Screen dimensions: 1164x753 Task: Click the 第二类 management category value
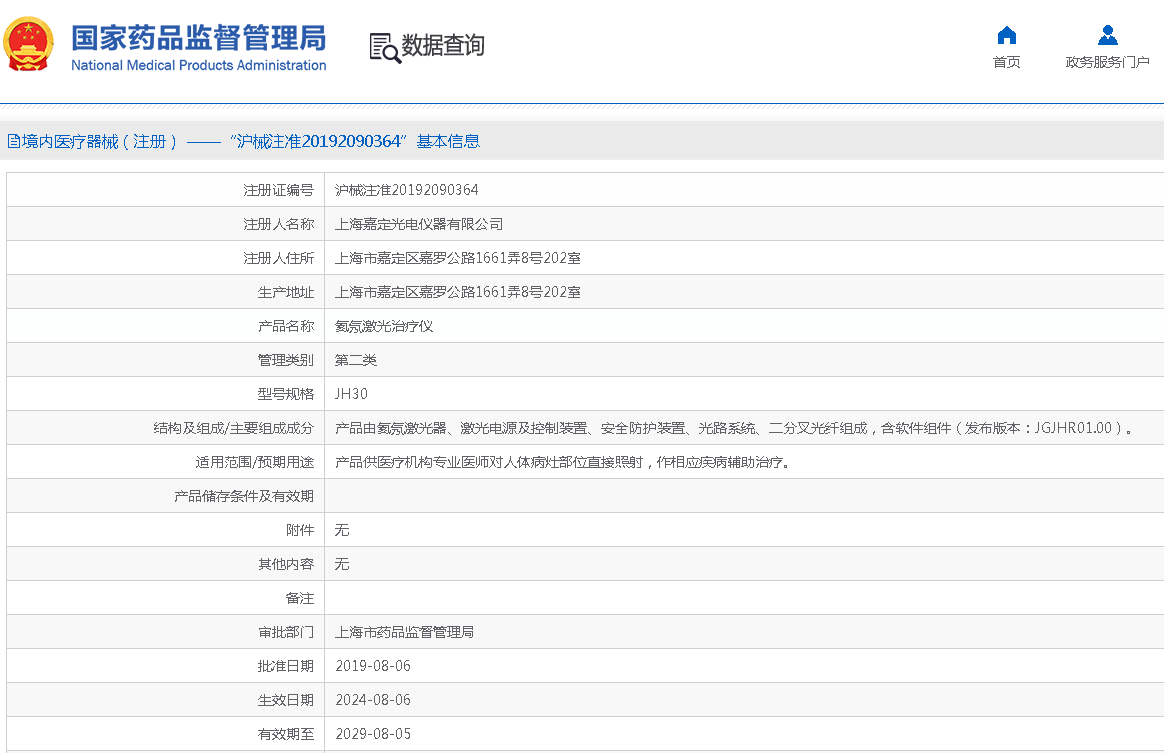355,360
